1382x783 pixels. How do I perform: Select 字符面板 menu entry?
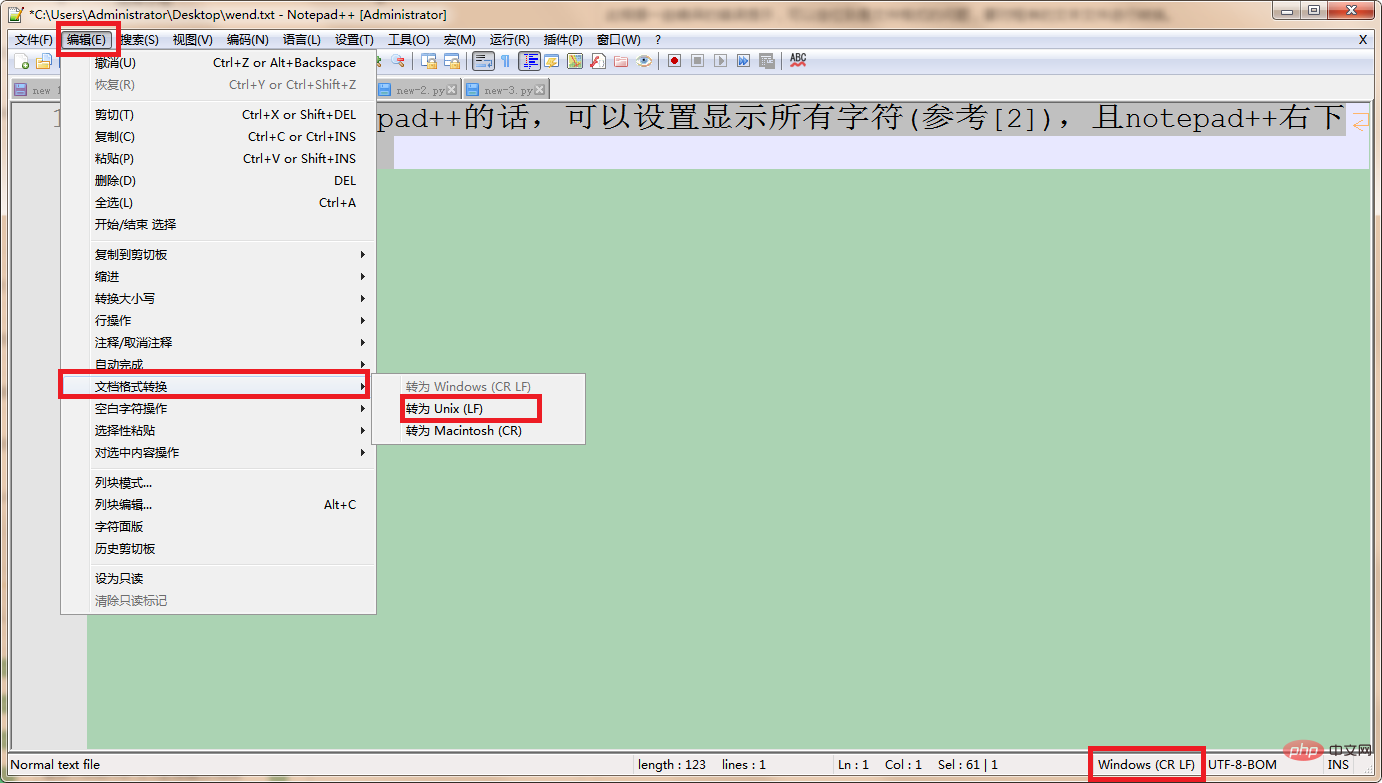tap(218, 527)
